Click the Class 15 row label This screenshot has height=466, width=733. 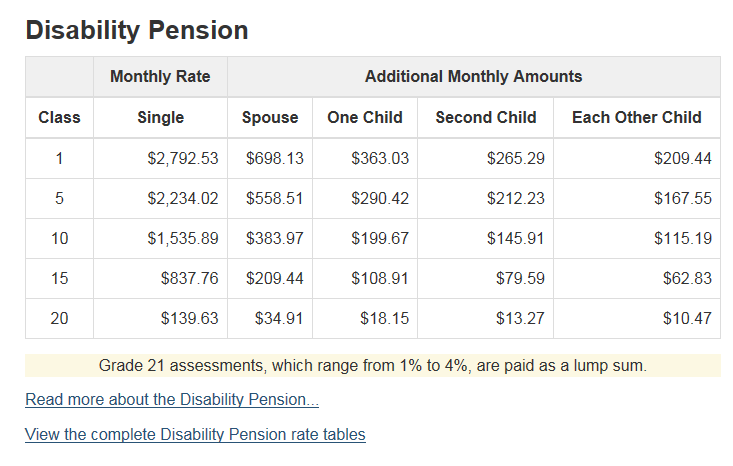59,279
